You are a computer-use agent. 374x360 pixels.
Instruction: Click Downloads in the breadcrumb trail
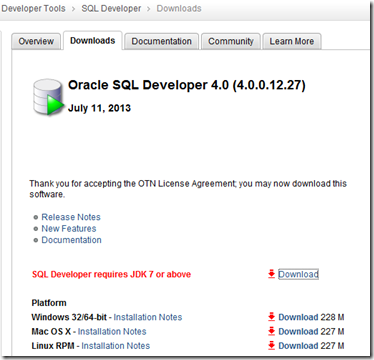[x=179, y=9]
